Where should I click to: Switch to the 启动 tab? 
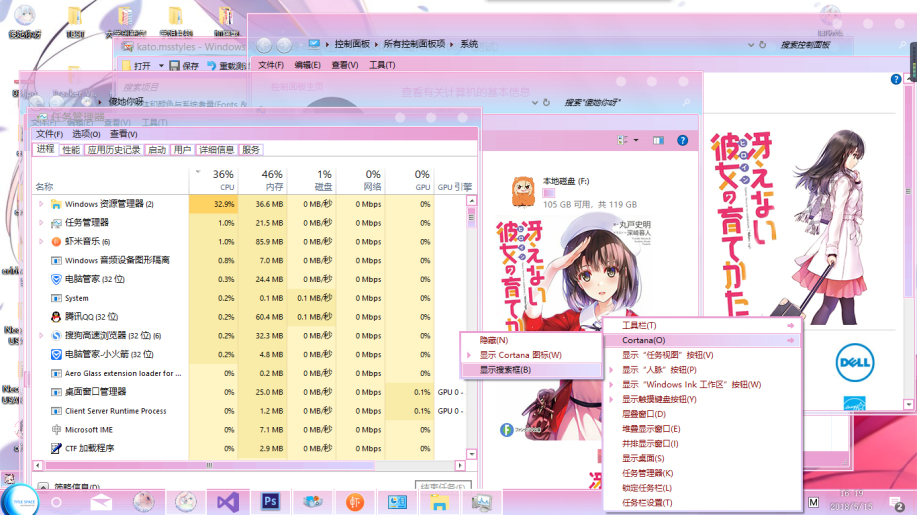(156, 150)
